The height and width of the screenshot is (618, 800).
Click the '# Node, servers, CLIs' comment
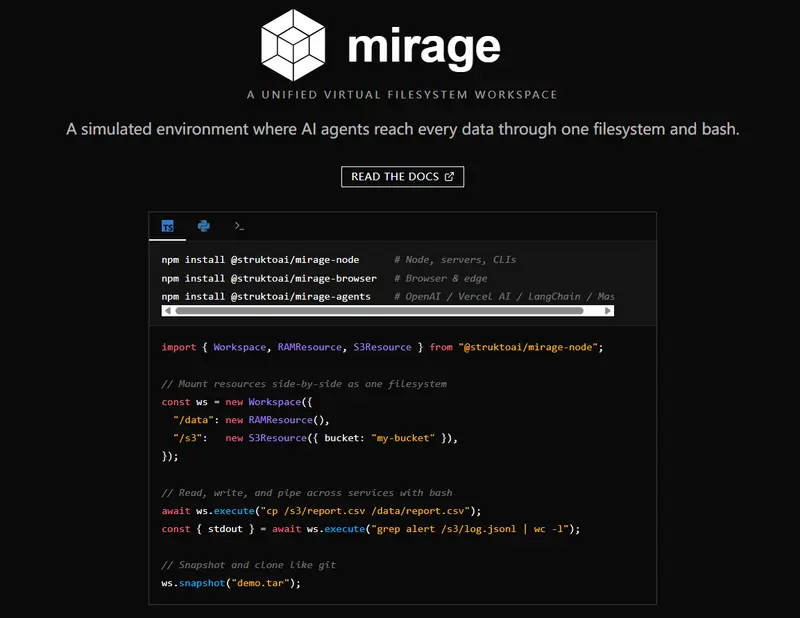tap(455, 260)
